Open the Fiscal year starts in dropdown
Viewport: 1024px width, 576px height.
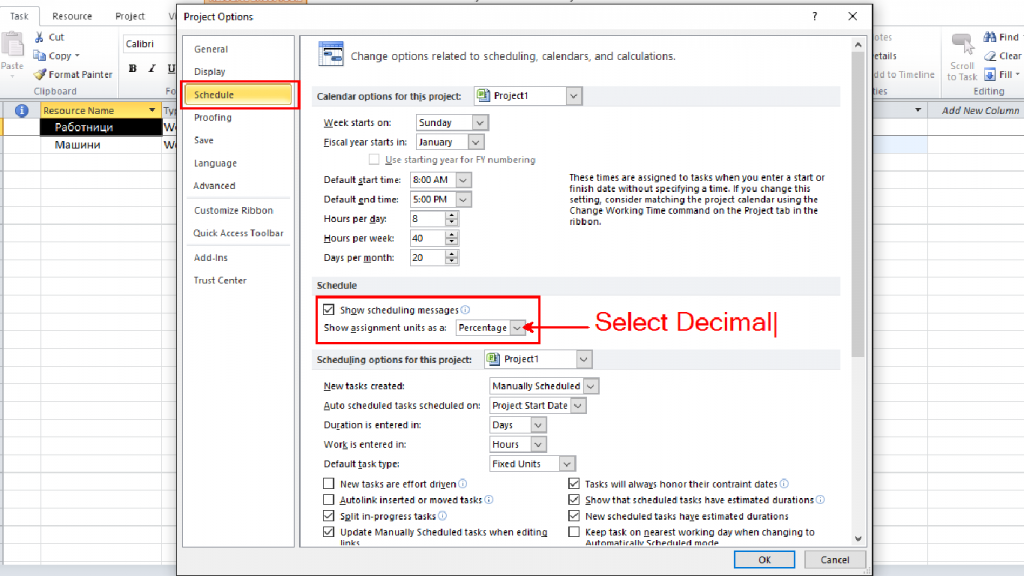476,142
